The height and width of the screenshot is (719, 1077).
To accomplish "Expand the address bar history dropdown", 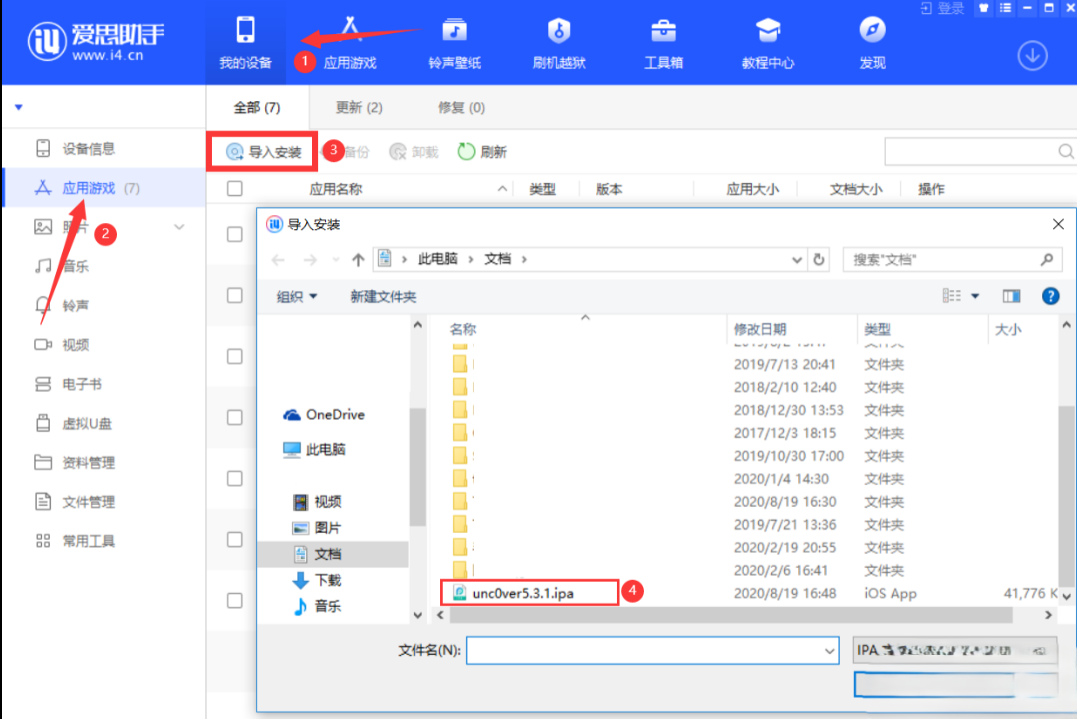I will click(796, 260).
